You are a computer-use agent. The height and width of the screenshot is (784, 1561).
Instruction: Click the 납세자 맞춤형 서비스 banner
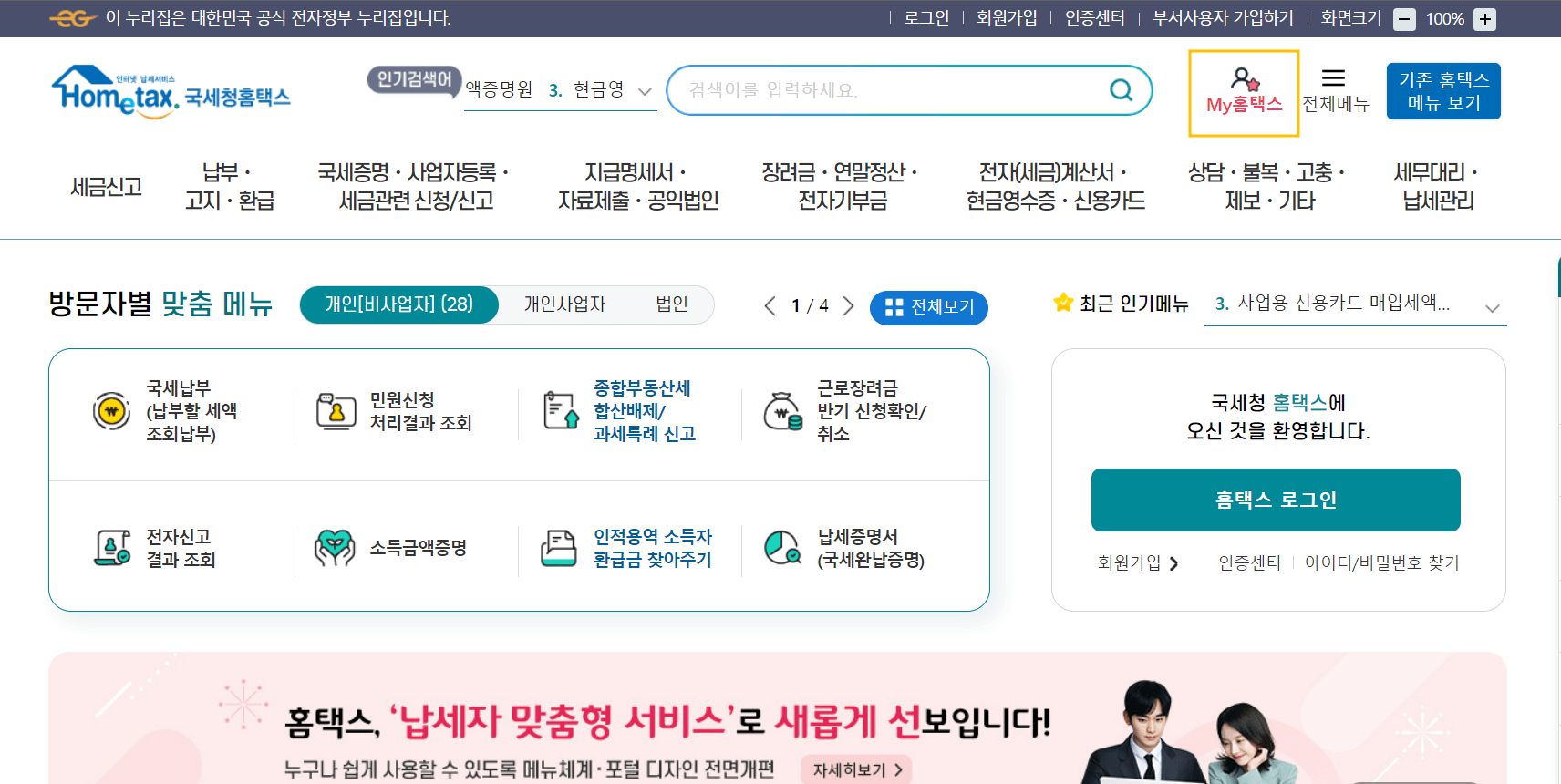777,717
